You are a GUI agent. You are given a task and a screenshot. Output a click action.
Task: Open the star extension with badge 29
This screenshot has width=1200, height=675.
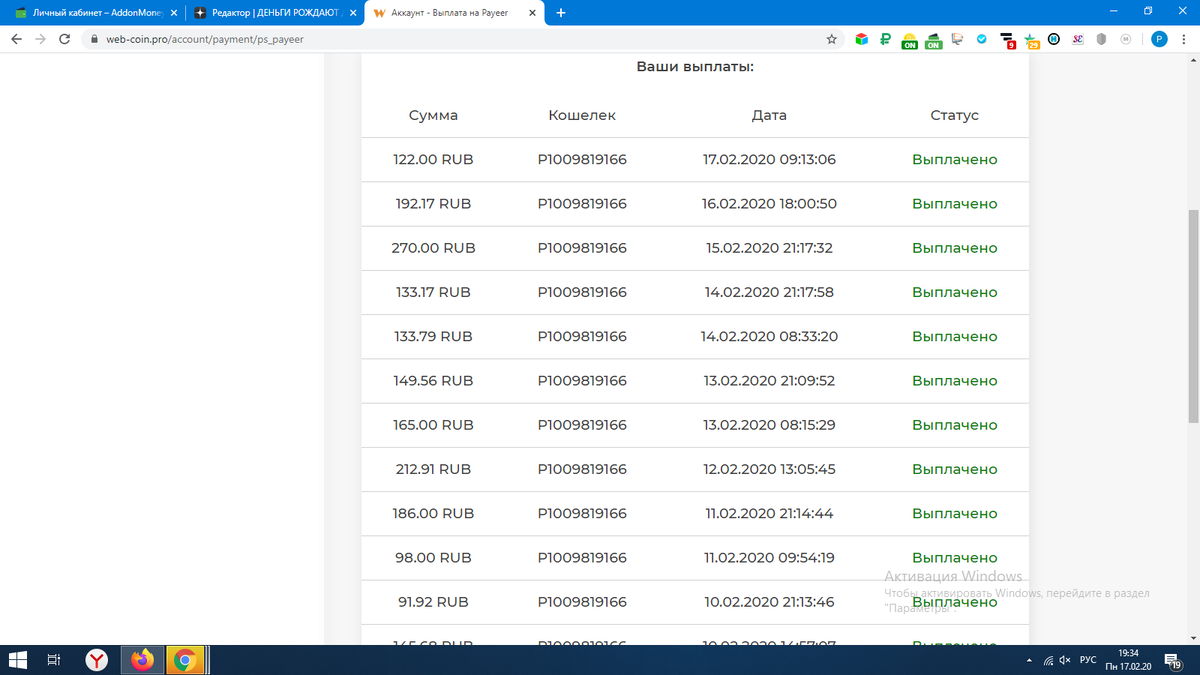click(1032, 40)
